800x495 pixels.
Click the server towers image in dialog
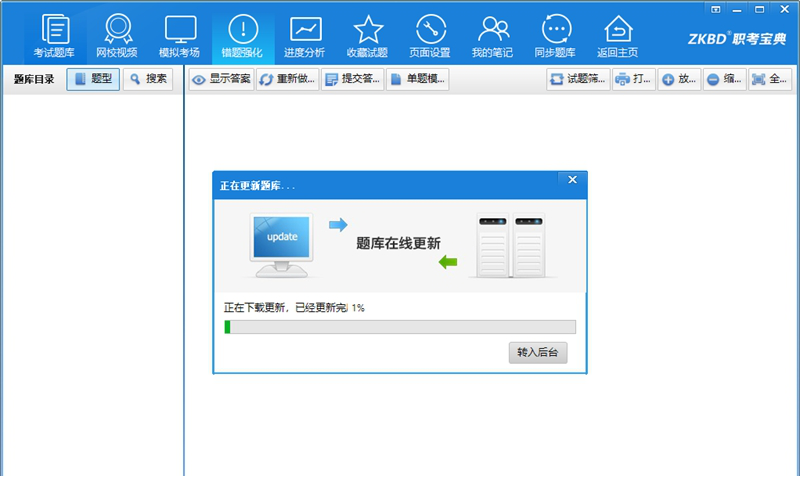tap(511, 245)
